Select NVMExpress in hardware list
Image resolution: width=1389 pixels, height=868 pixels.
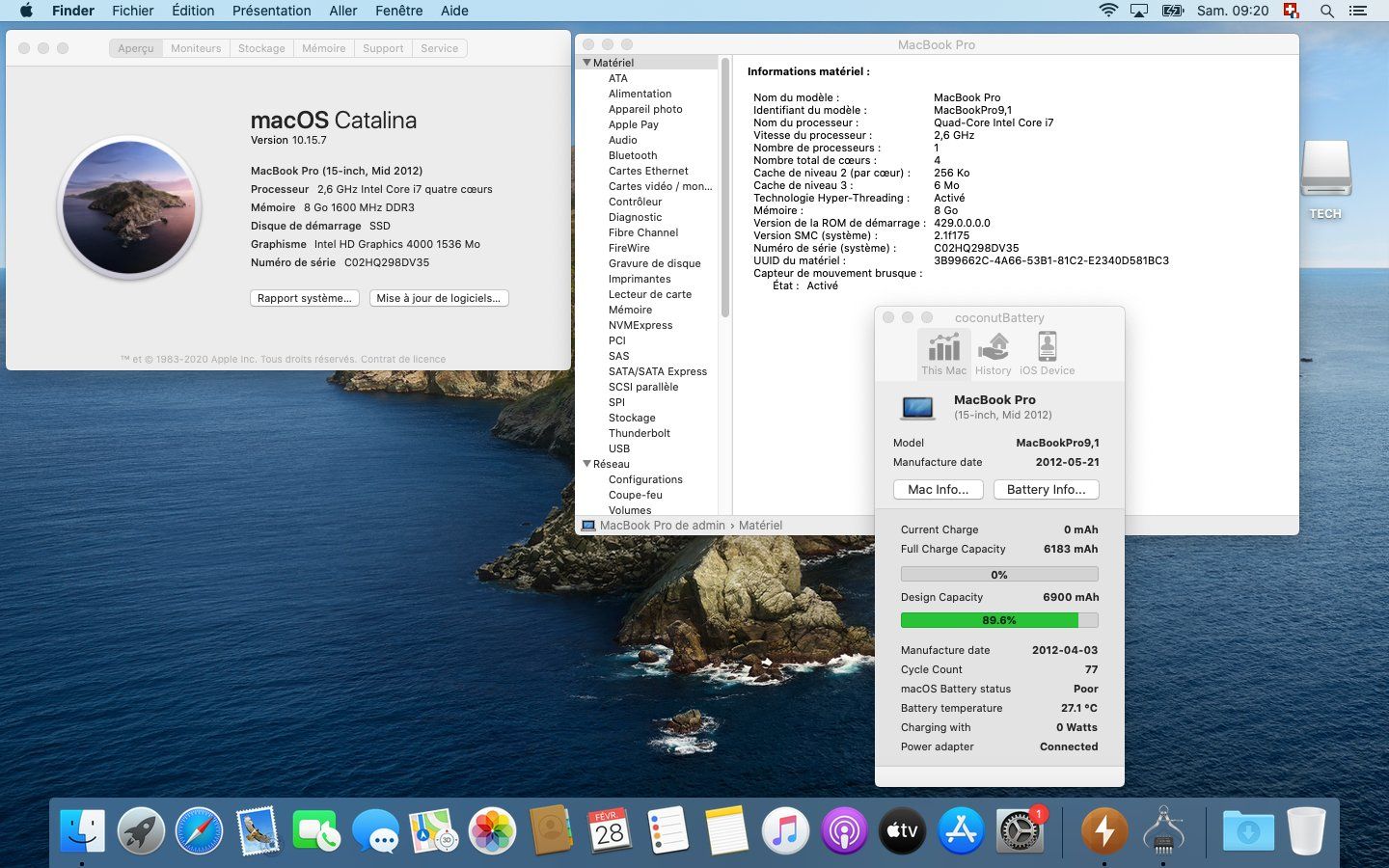640,325
